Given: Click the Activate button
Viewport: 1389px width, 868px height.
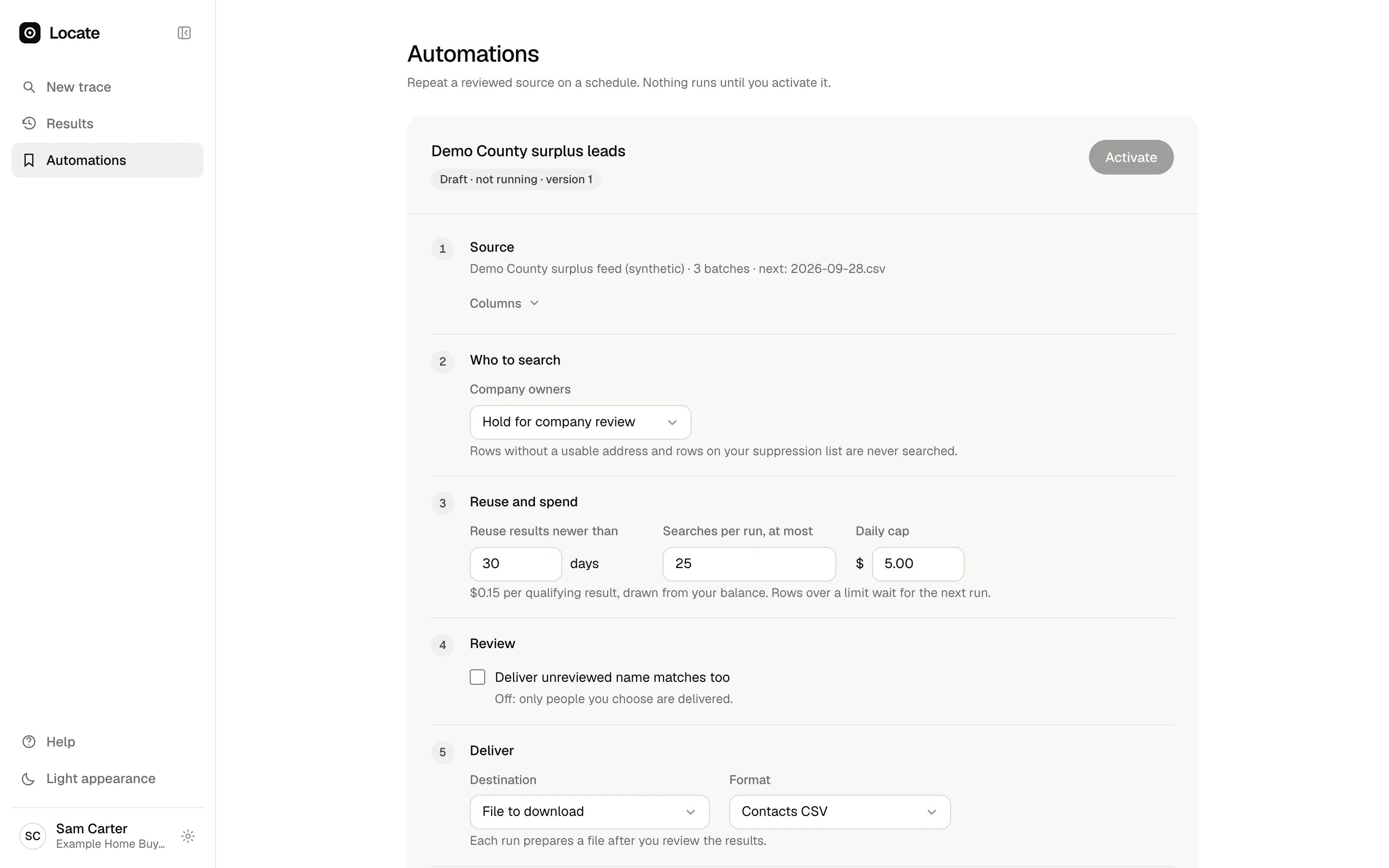Looking at the screenshot, I should coord(1130,157).
